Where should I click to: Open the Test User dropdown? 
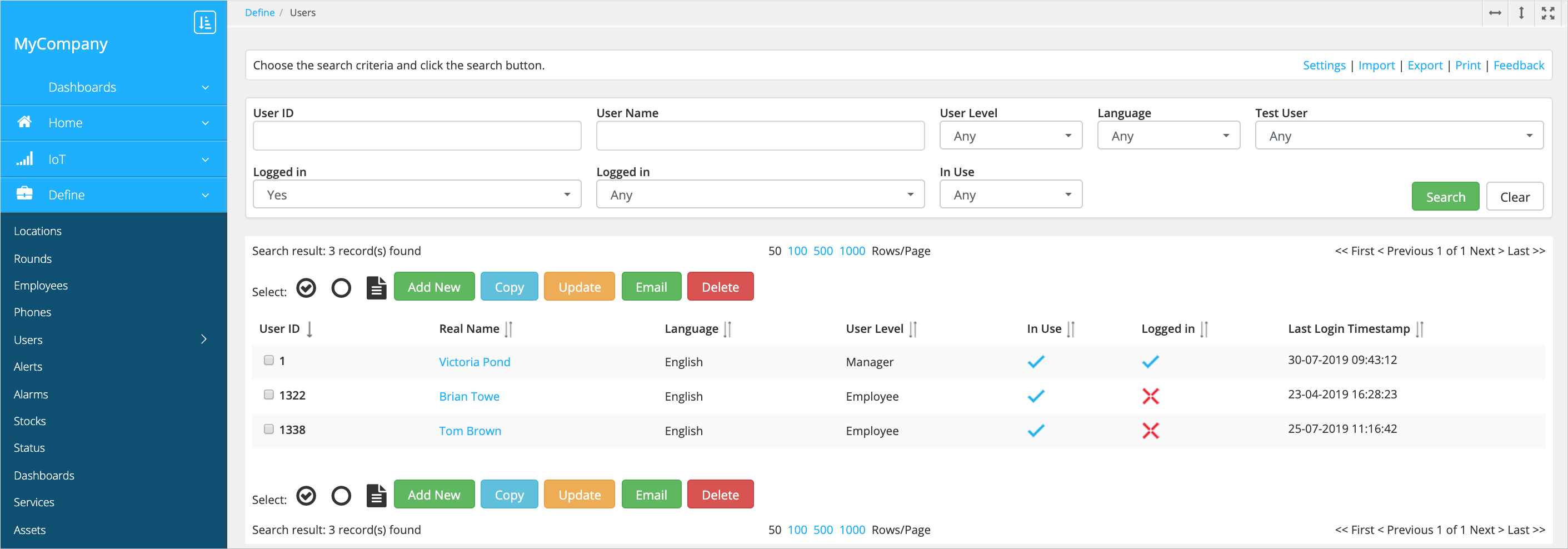[1398, 136]
